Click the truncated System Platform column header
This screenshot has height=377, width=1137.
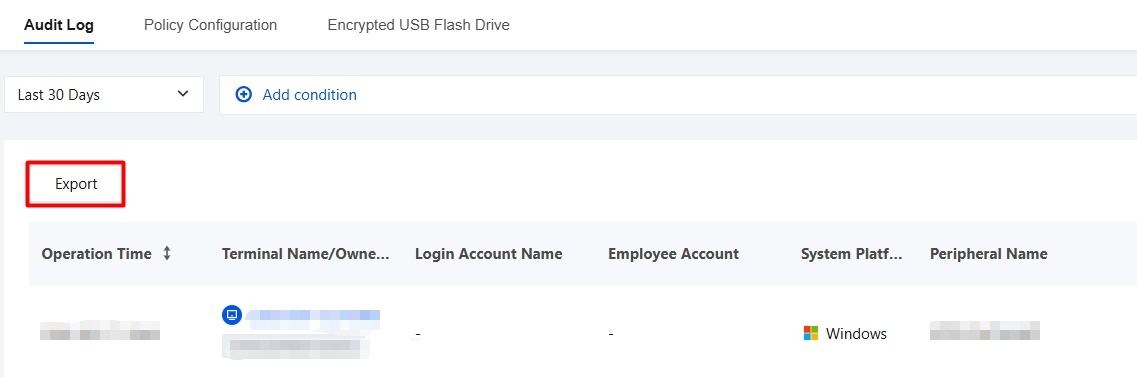(851, 254)
